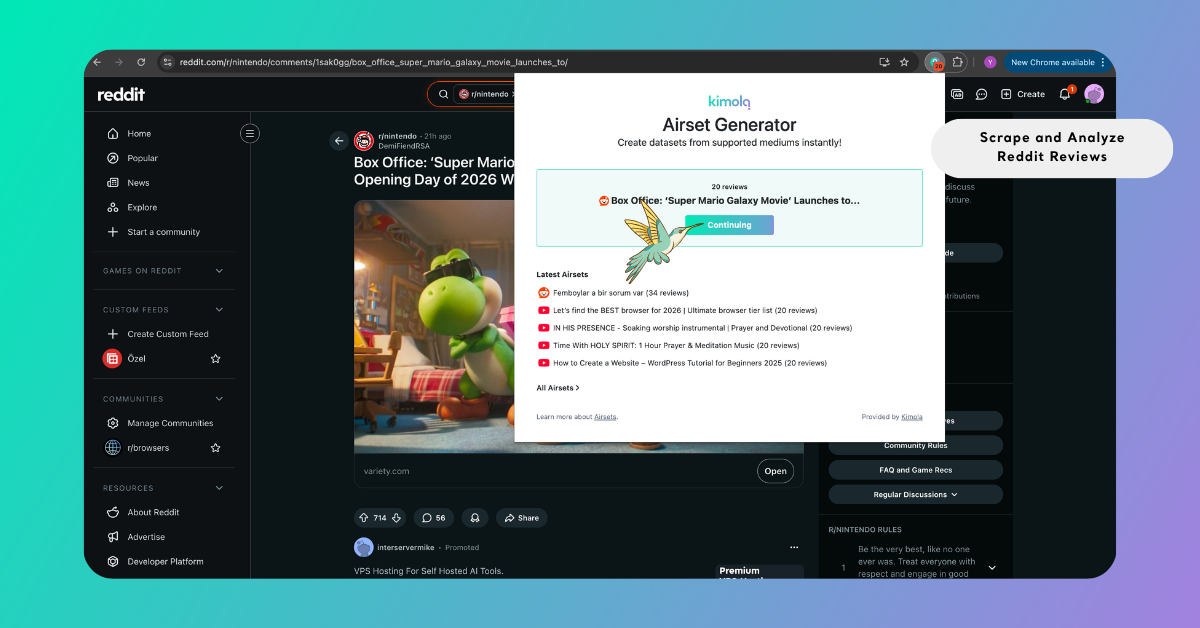Screen dimensions: 1200x628
Task: Open notifications bell
Action: [1065, 94]
